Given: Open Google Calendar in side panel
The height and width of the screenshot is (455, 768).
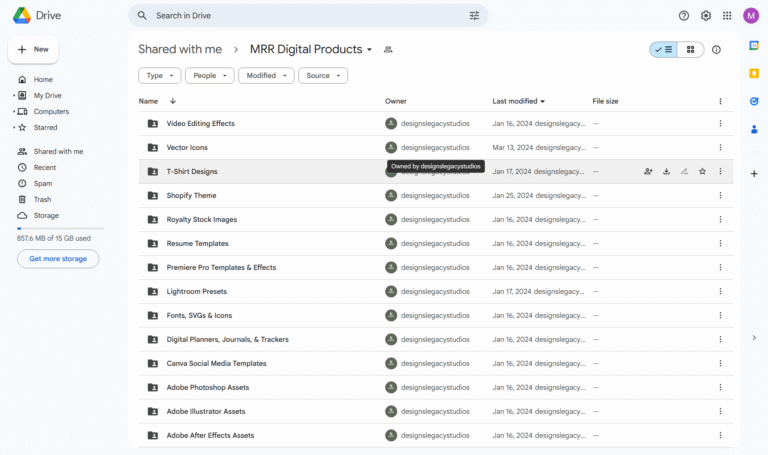Looking at the screenshot, I should [x=754, y=45].
